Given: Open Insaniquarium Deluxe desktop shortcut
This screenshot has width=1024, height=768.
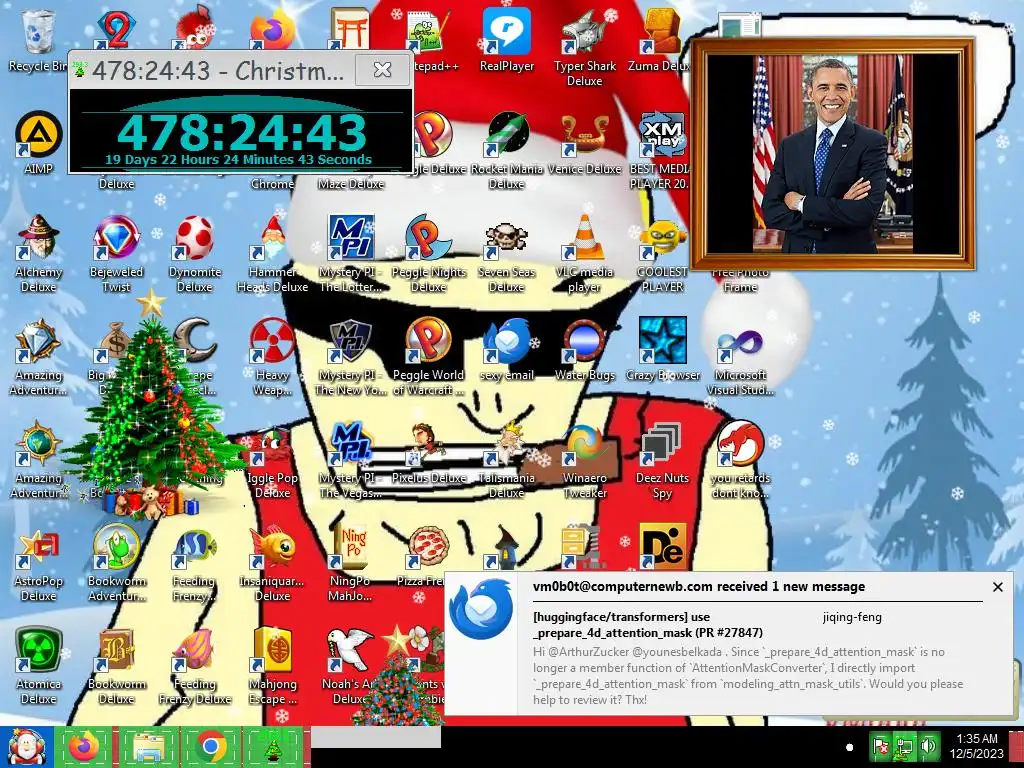Looking at the screenshot, I should (272, 563).
